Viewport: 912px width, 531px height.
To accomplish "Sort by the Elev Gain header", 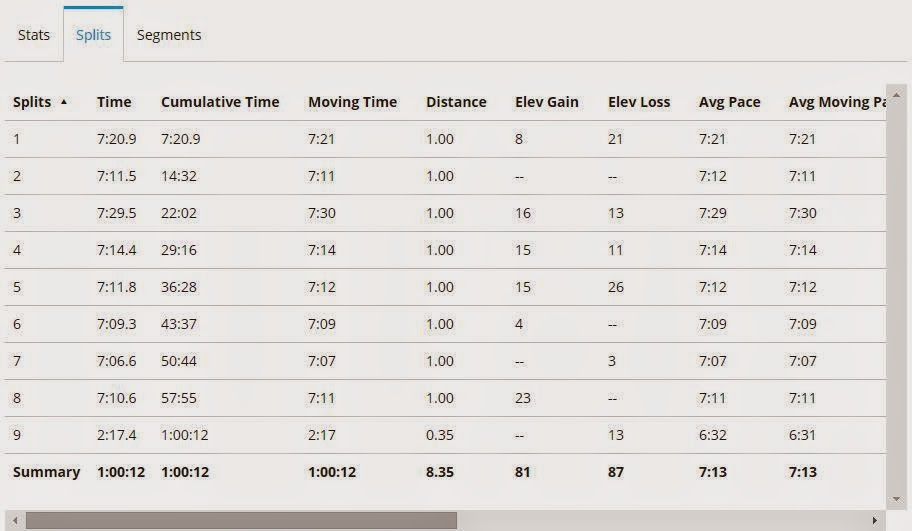I will pyautogui.click(x=546, y=102).
